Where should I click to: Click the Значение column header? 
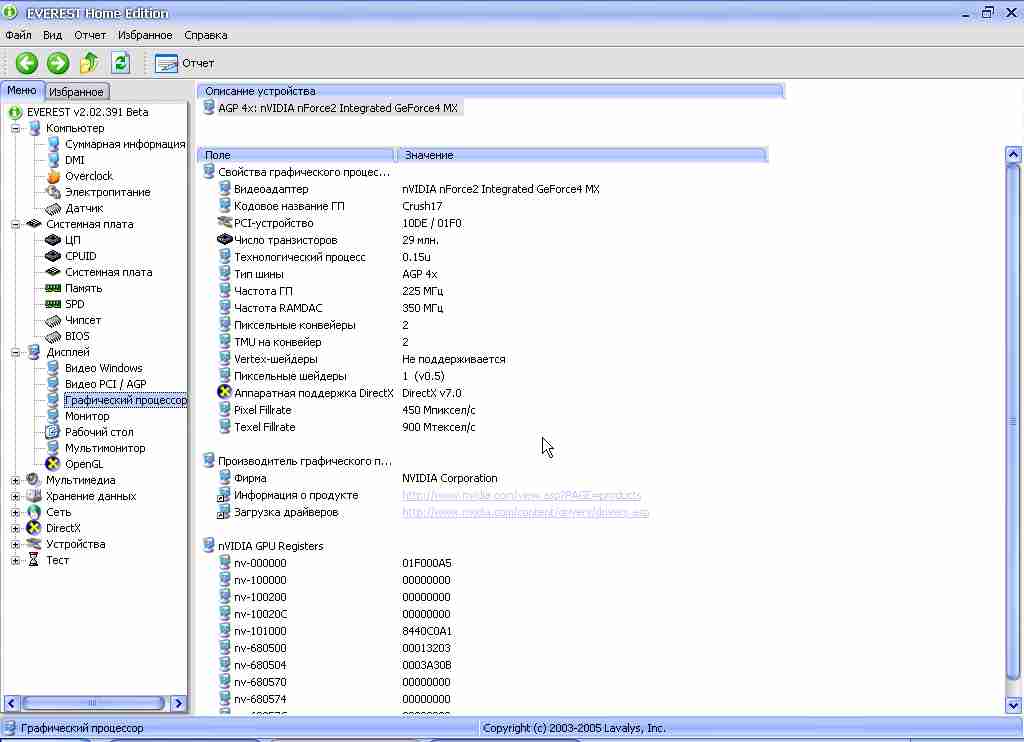tap(582, 155)
